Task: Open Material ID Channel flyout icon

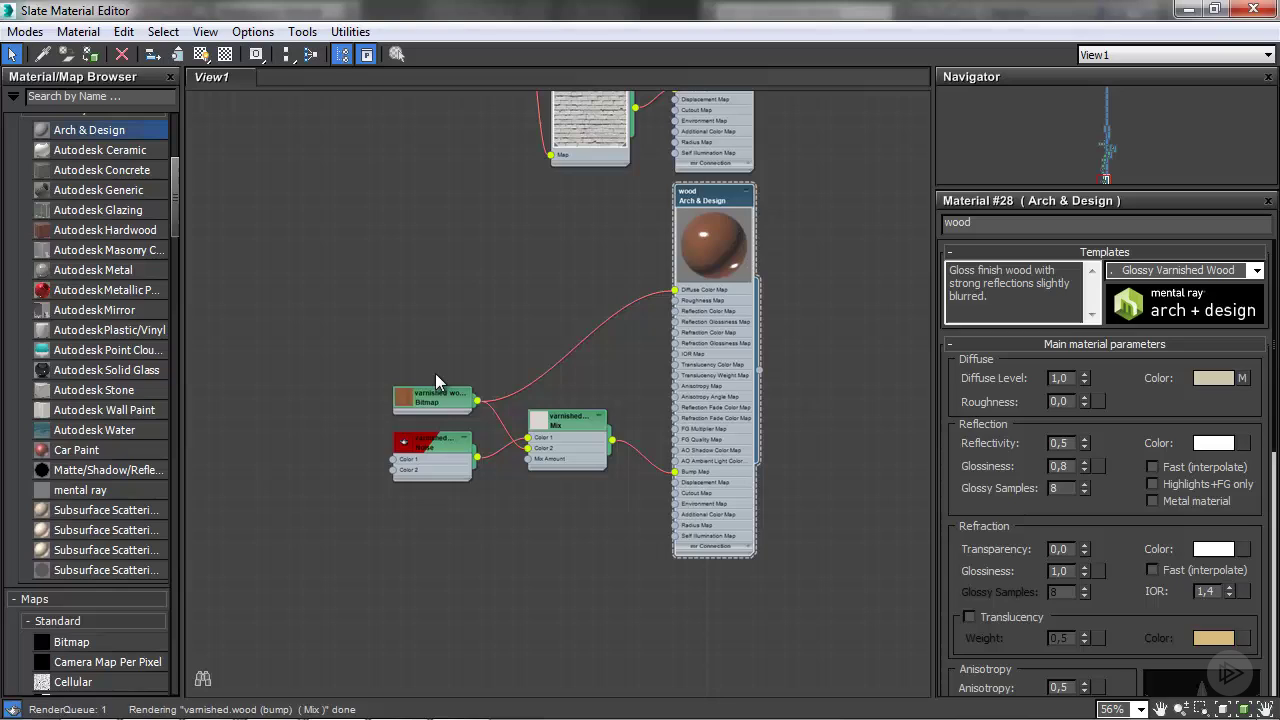Action: tap(256, 55)
